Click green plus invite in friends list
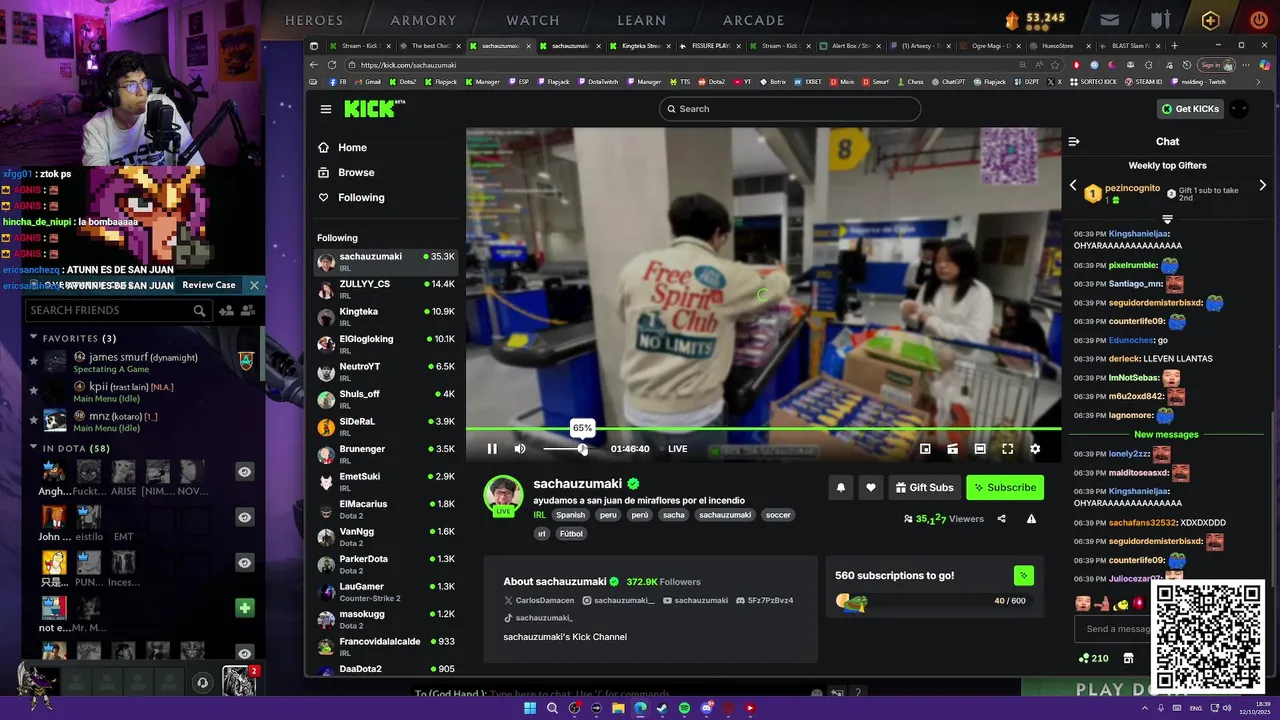 [x=245, y=608]
